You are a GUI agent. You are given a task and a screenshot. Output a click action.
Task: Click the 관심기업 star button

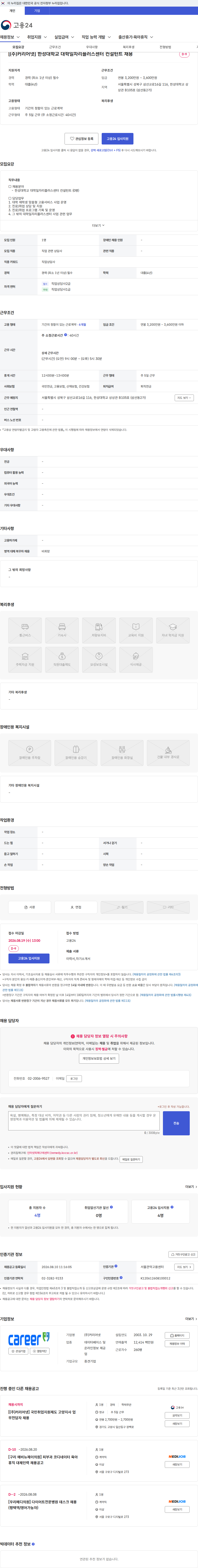pos(19,1351)
